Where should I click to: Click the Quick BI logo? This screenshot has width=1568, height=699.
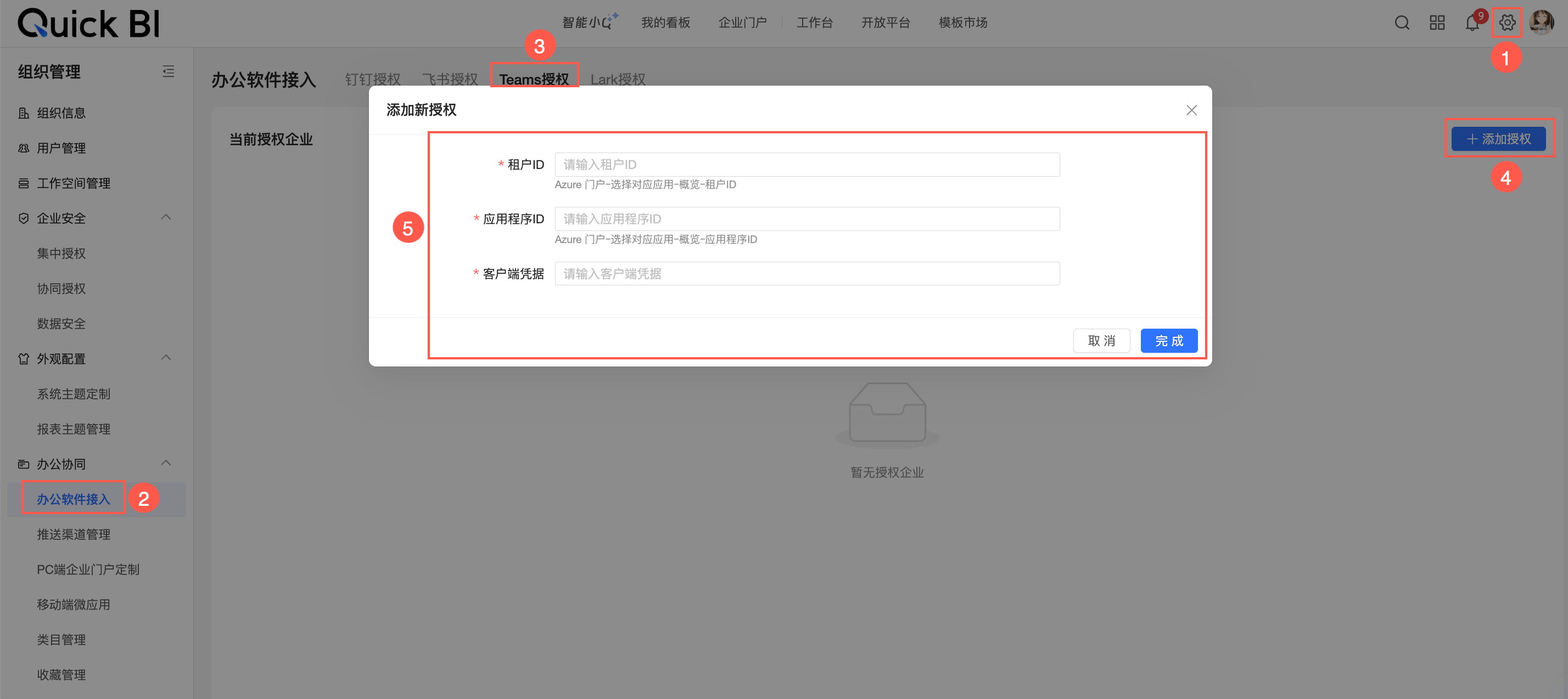click(89, 23)
